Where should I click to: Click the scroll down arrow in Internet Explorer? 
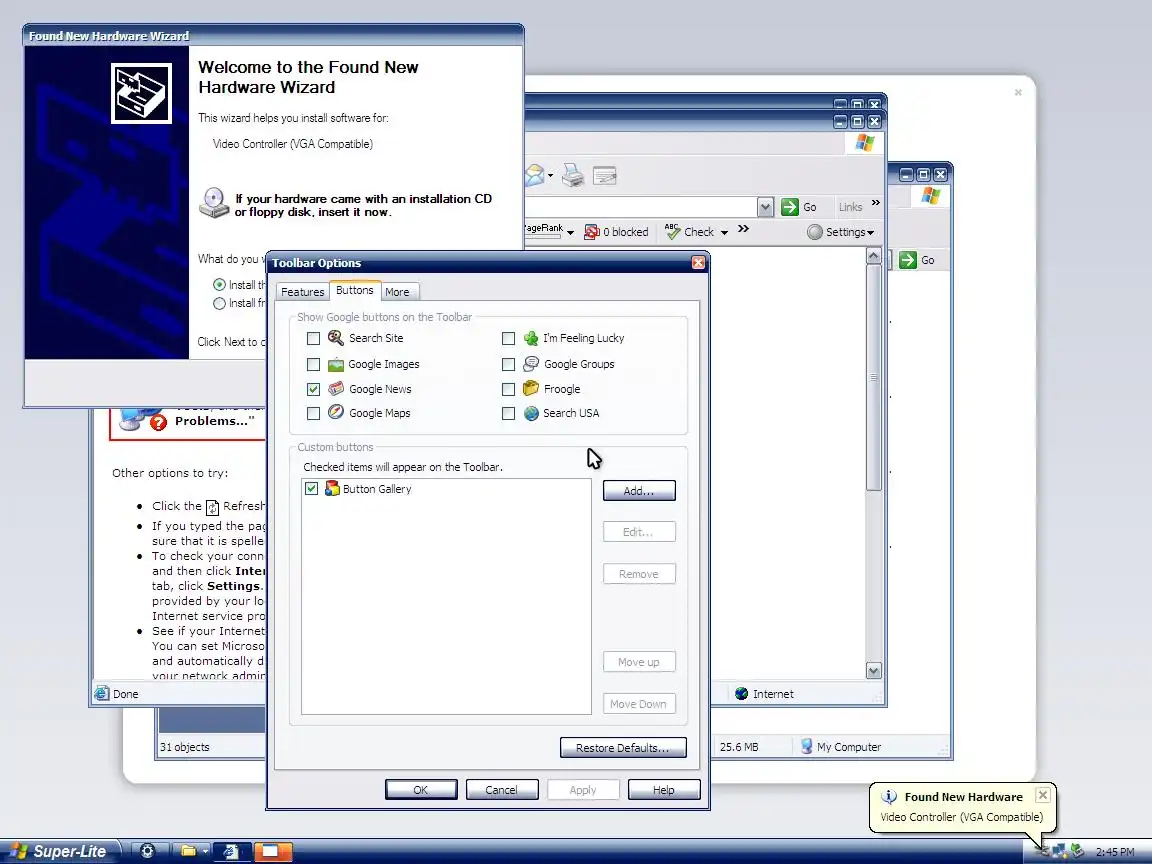tap(874, 670)
